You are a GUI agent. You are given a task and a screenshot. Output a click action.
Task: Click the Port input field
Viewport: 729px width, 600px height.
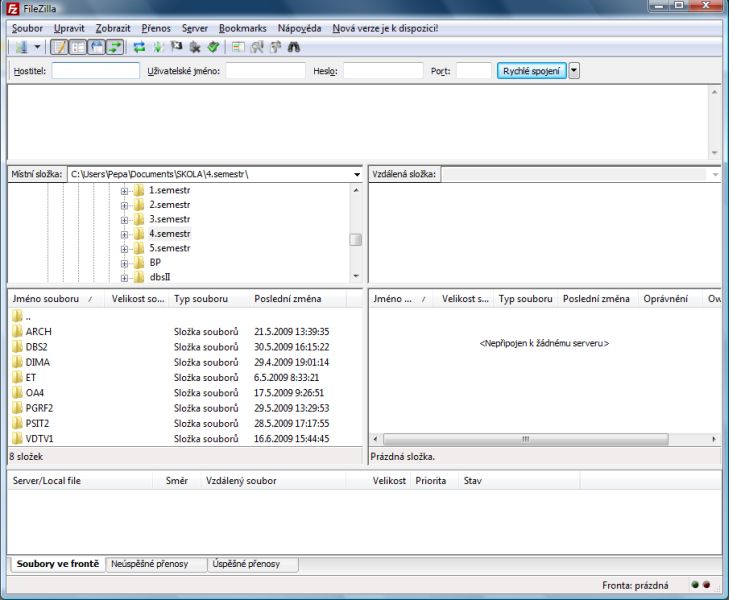[x=473, y=71]
